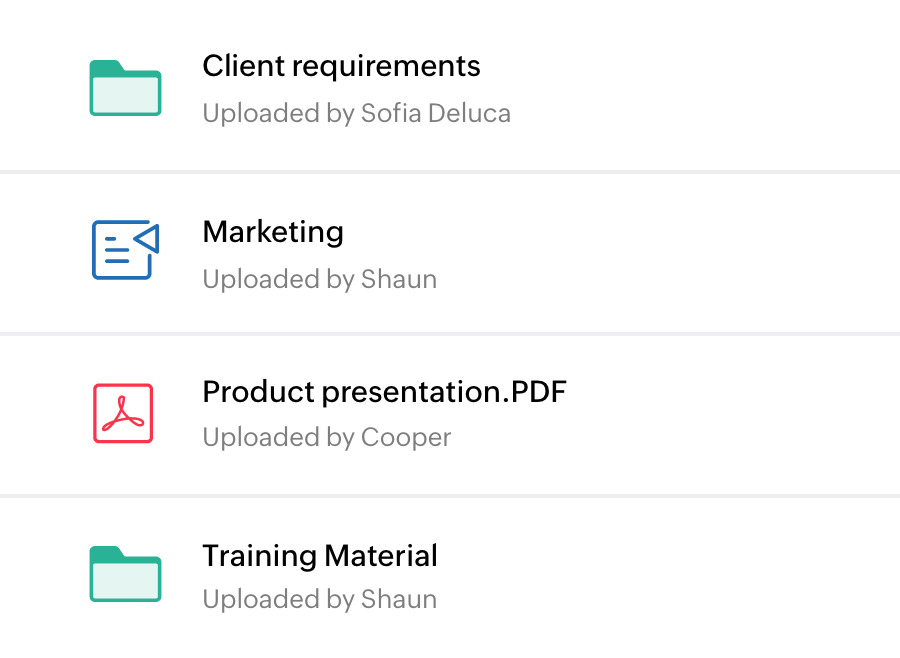The image size is (900, 658).
Task: Click 'Uploaded by' text under Marketing
Action: tap(277, 278)
